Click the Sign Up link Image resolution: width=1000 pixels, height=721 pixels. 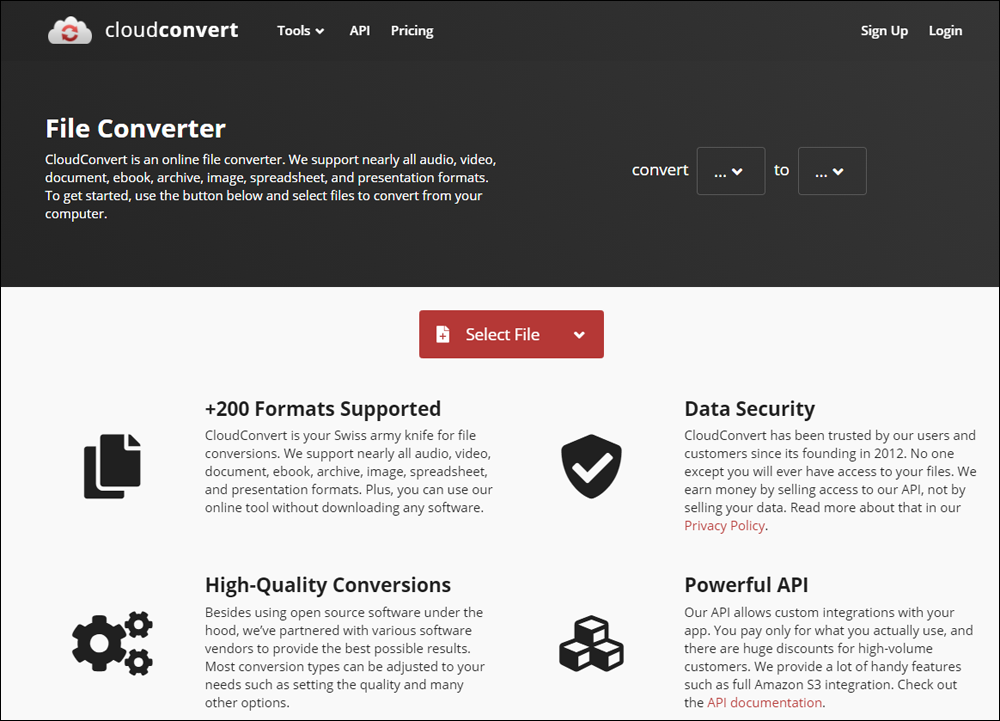pyautogui.click(x=884, y=31)
